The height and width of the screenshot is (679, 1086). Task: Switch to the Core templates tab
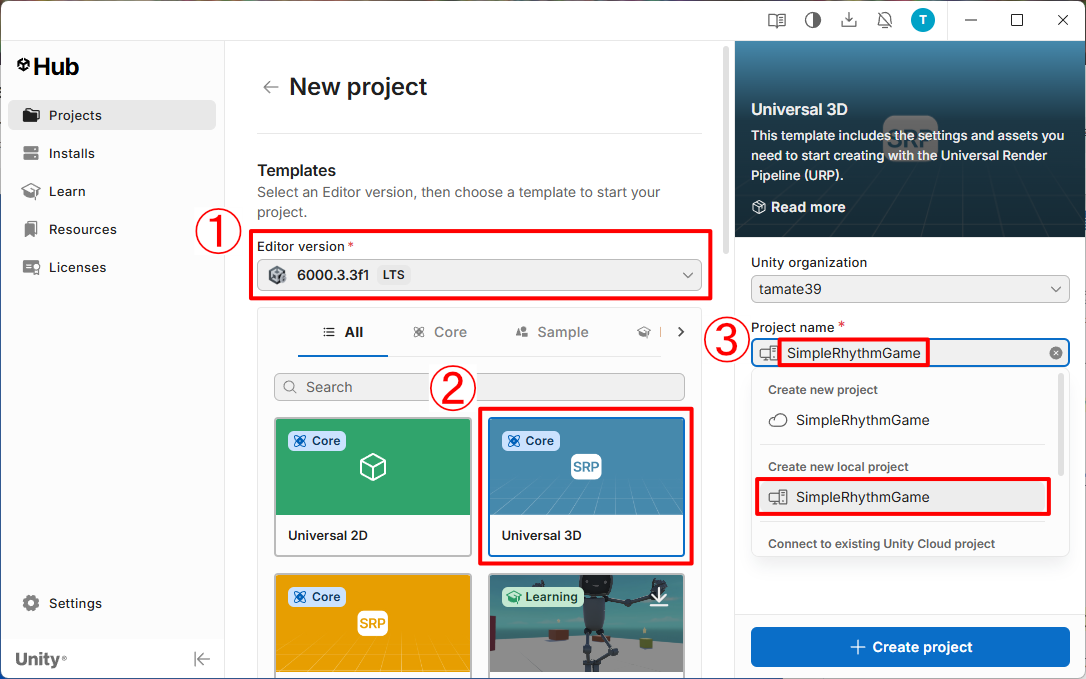pos(439,332)
